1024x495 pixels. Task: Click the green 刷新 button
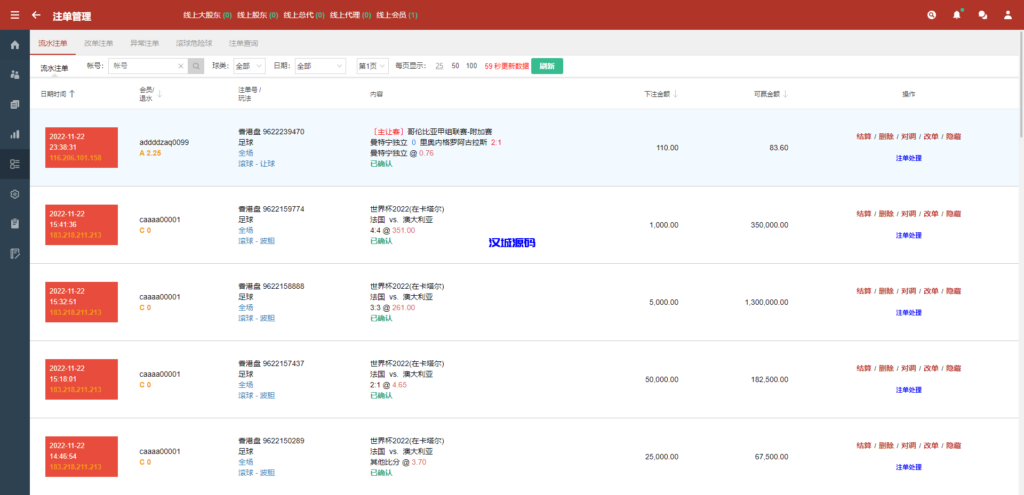pyautogui.click(x=547, y=66)
